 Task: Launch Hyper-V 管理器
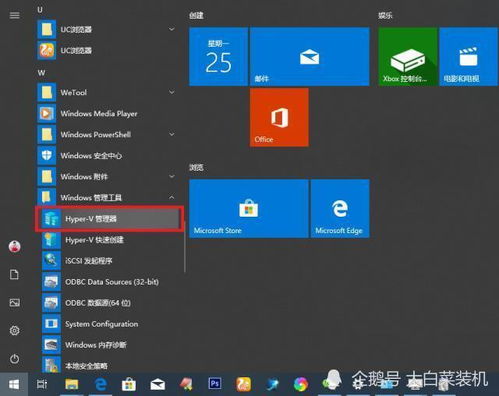pyautogui.click(x=109, y=219)
